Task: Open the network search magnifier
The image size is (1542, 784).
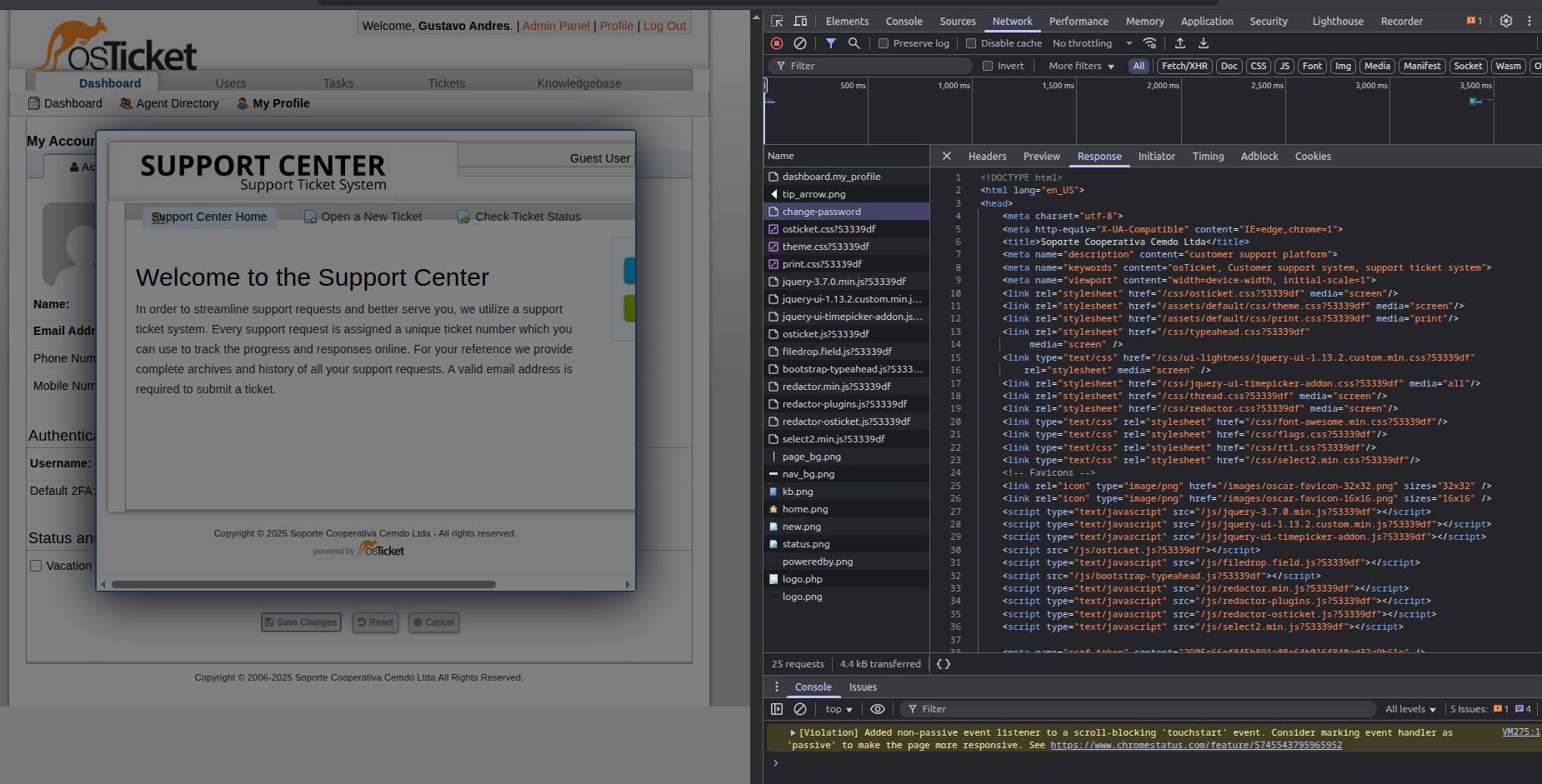Action: [x=854, y=43]
